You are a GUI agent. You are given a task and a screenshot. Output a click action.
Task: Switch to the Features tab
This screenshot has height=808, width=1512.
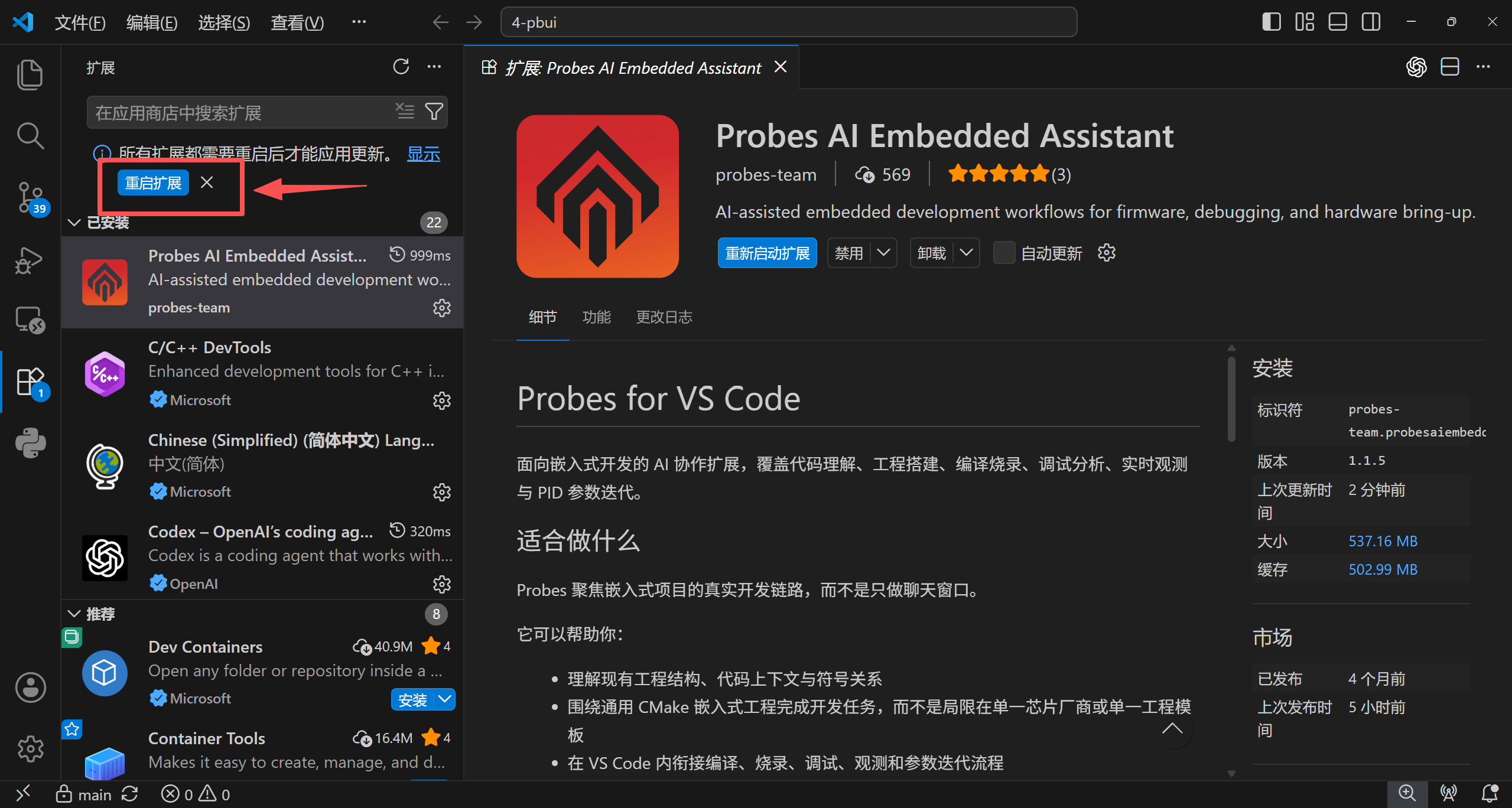coord(596,317)
